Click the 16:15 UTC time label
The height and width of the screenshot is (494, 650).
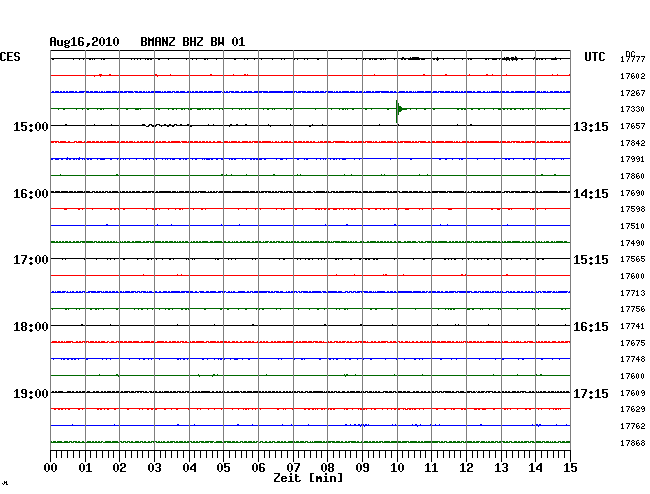(x=591, y=327)
